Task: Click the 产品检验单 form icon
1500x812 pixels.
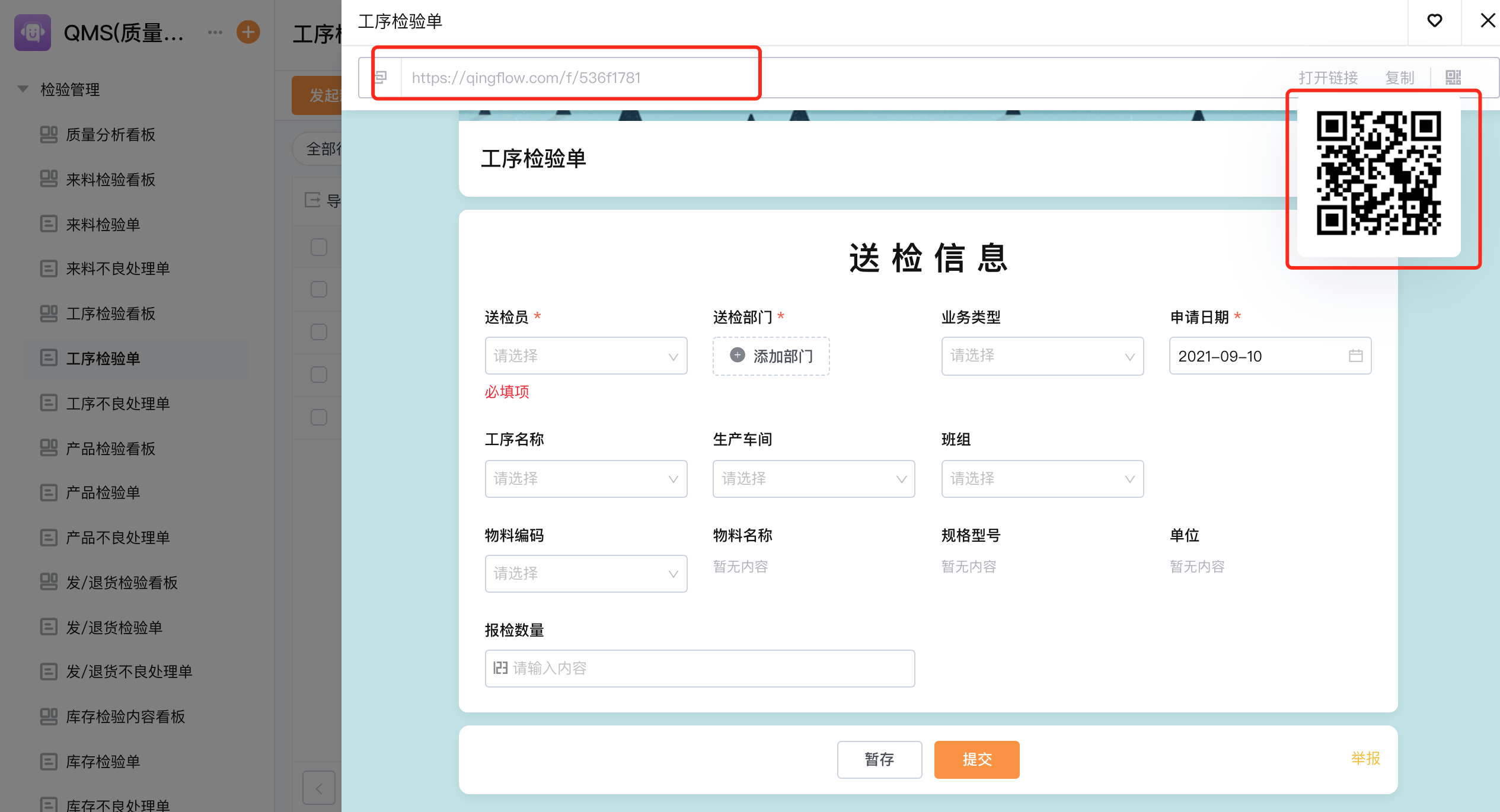Action: 49,493
